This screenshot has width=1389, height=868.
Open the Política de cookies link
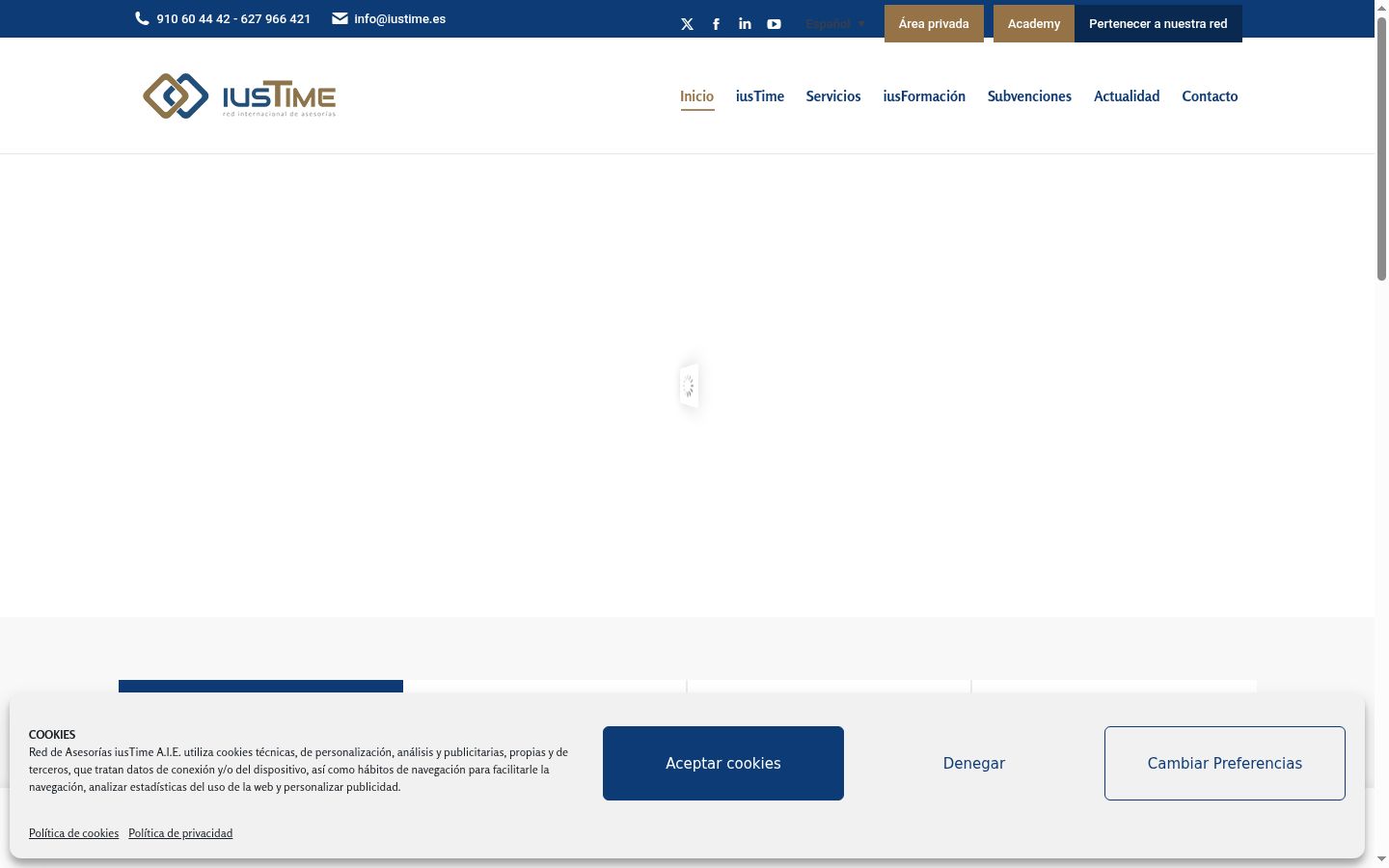point(73,833)
